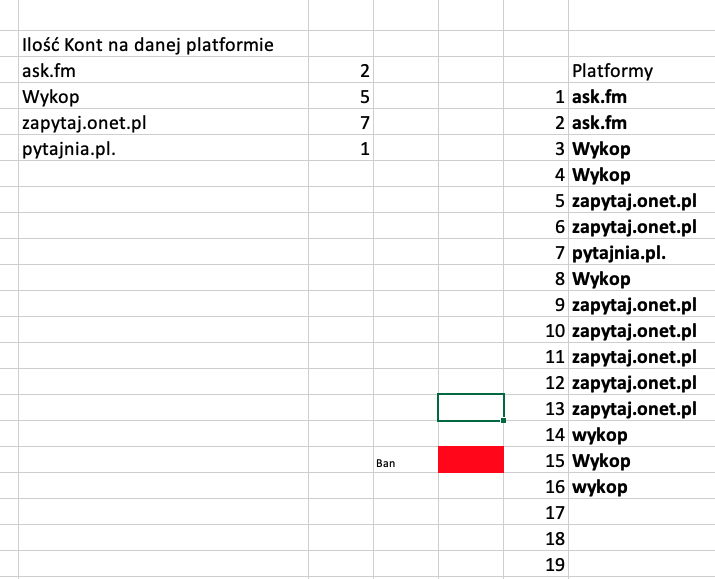Click zapytaj.onet.pl in row numbered 9
This screenshot has width=715, height=579.
pyautogui.click(x=642, y=304)
